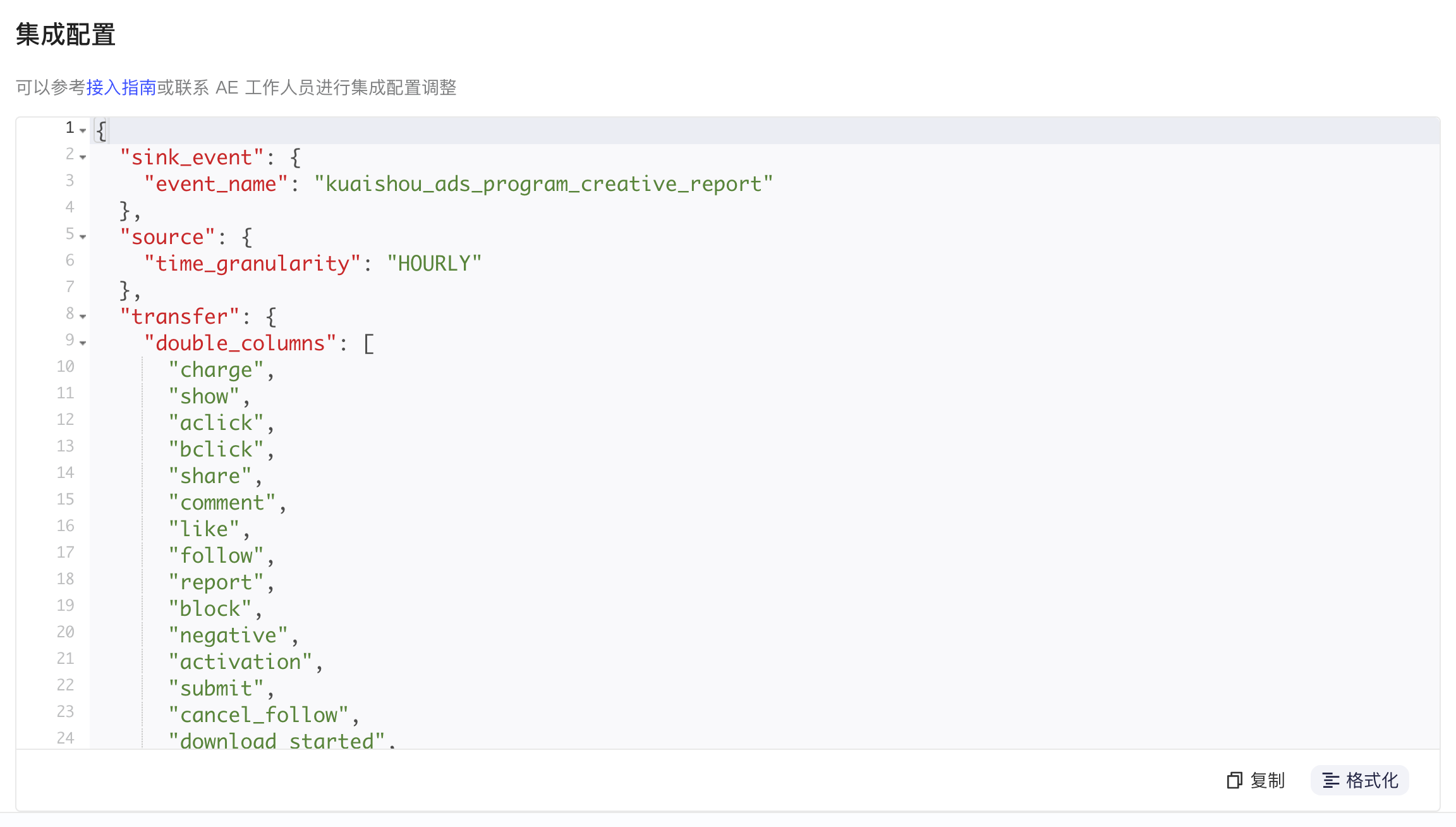The width and height of the screenshot is (1456, 827).
Task: Collapse the double_columns array on line 9
Action: pos(83,343)
